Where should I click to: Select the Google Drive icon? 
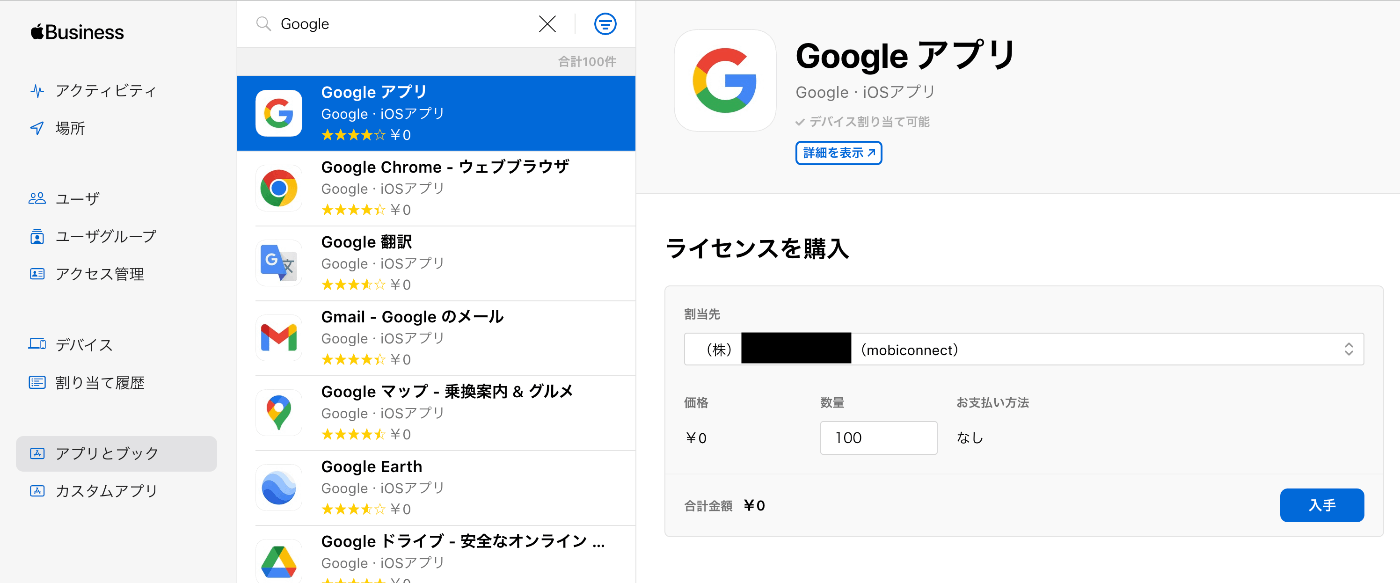(x=279, y=560)
